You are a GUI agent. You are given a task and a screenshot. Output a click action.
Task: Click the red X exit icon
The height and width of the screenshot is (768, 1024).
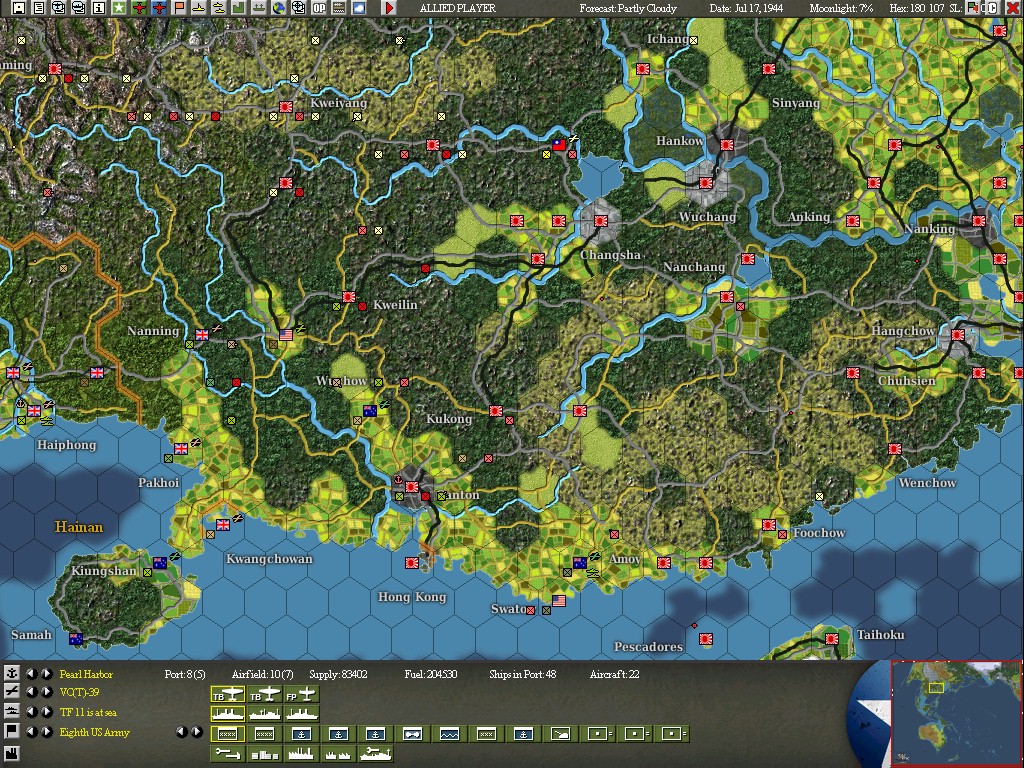tap(1013, 8)
